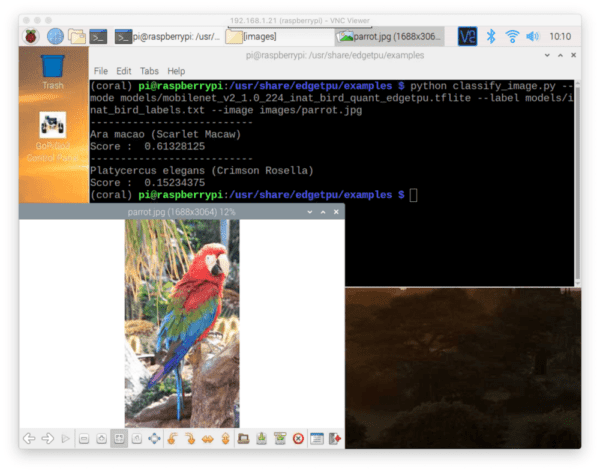Image resolution: width=600 pixels, height=472 pixels.
Task: Rotate the parrot image counterclockwise
Action: (173, 438)
